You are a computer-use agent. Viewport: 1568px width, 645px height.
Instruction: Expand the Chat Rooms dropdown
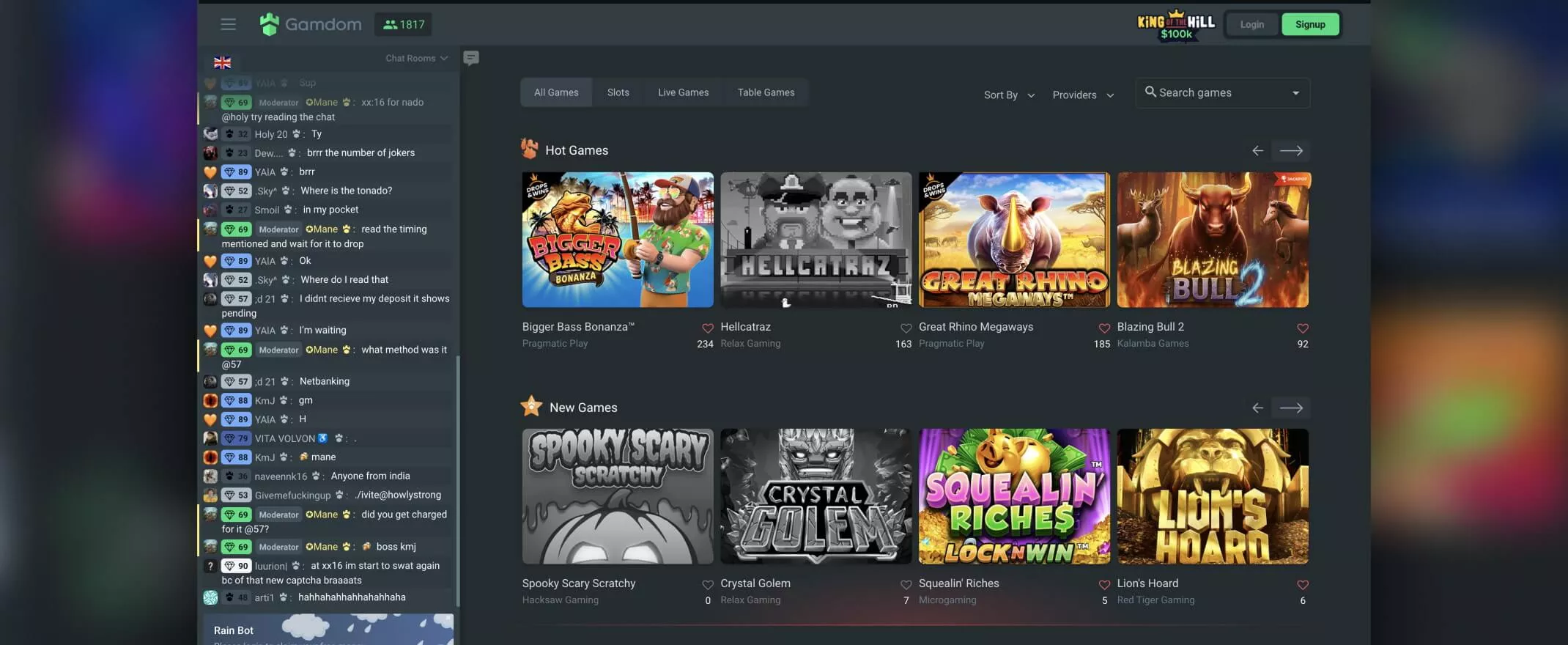(416, 58)
